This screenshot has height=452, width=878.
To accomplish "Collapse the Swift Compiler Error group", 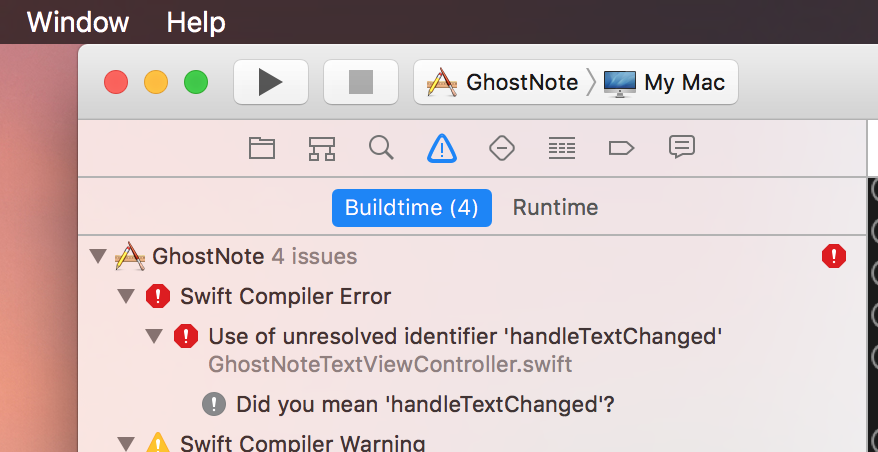I will (x=127, y=296).
